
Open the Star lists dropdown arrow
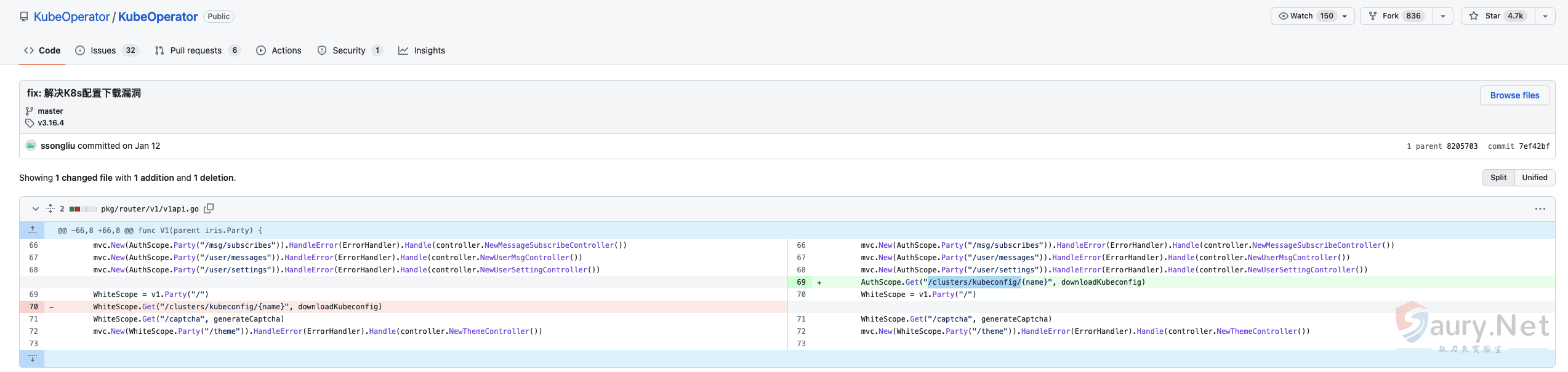click(x=1545, y=16)
